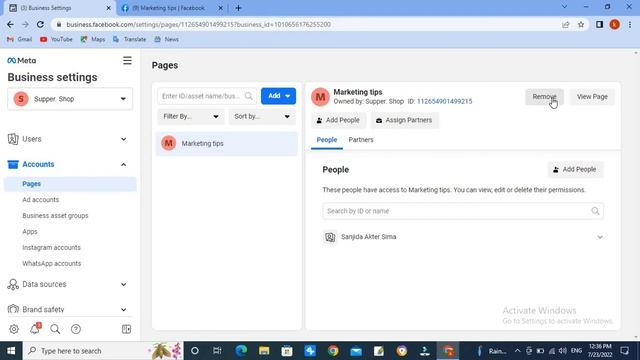
Task: Click Sanjida Akter Sima's profile icon
Action: tap(330, 237)
